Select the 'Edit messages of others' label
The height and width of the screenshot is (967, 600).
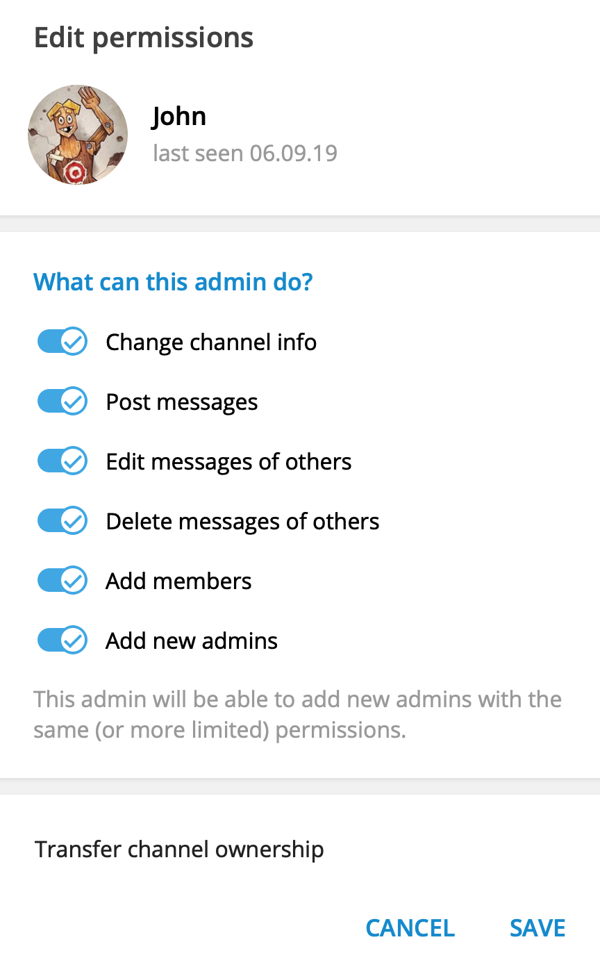tap(229, 462)
